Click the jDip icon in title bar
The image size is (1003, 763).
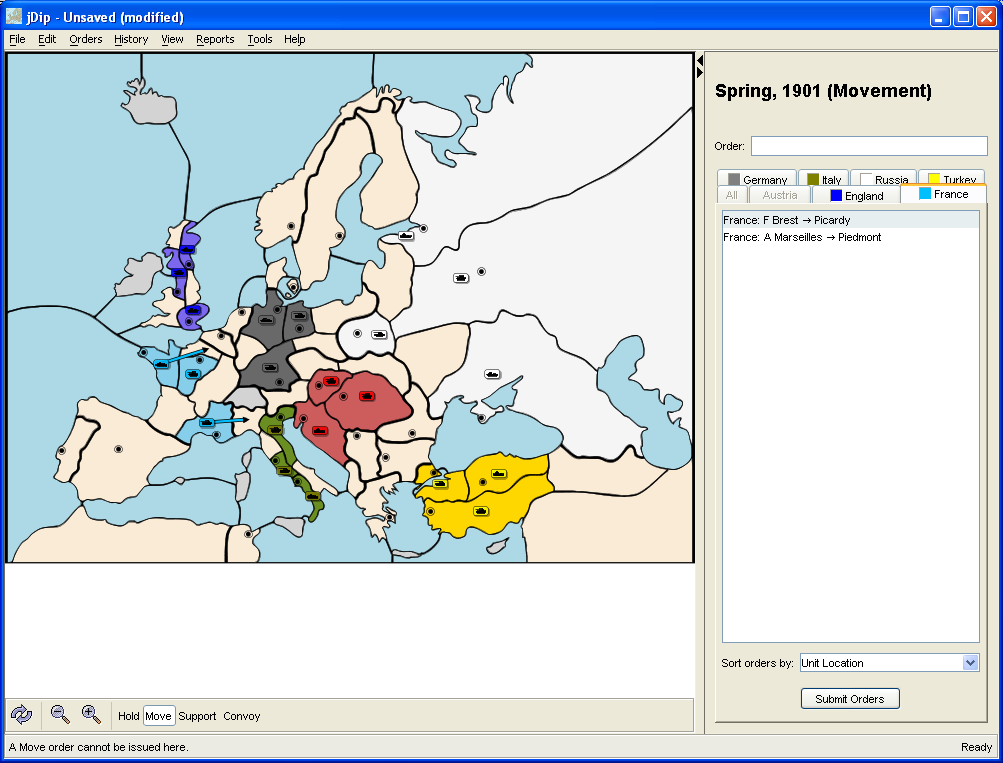pos(14,16)
